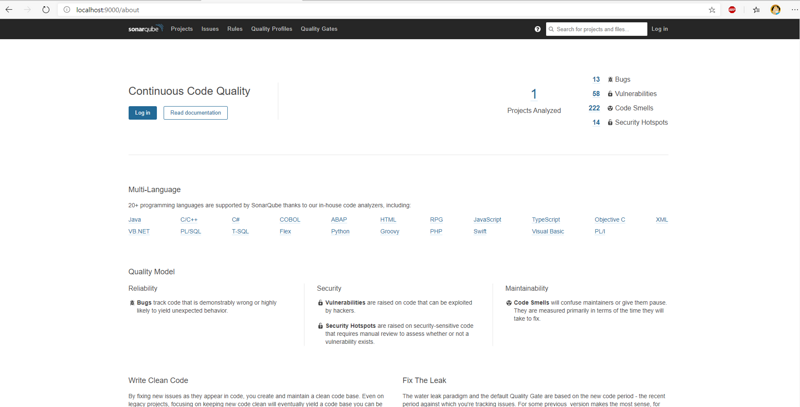Click the Read documentation button

coord(195,113)
